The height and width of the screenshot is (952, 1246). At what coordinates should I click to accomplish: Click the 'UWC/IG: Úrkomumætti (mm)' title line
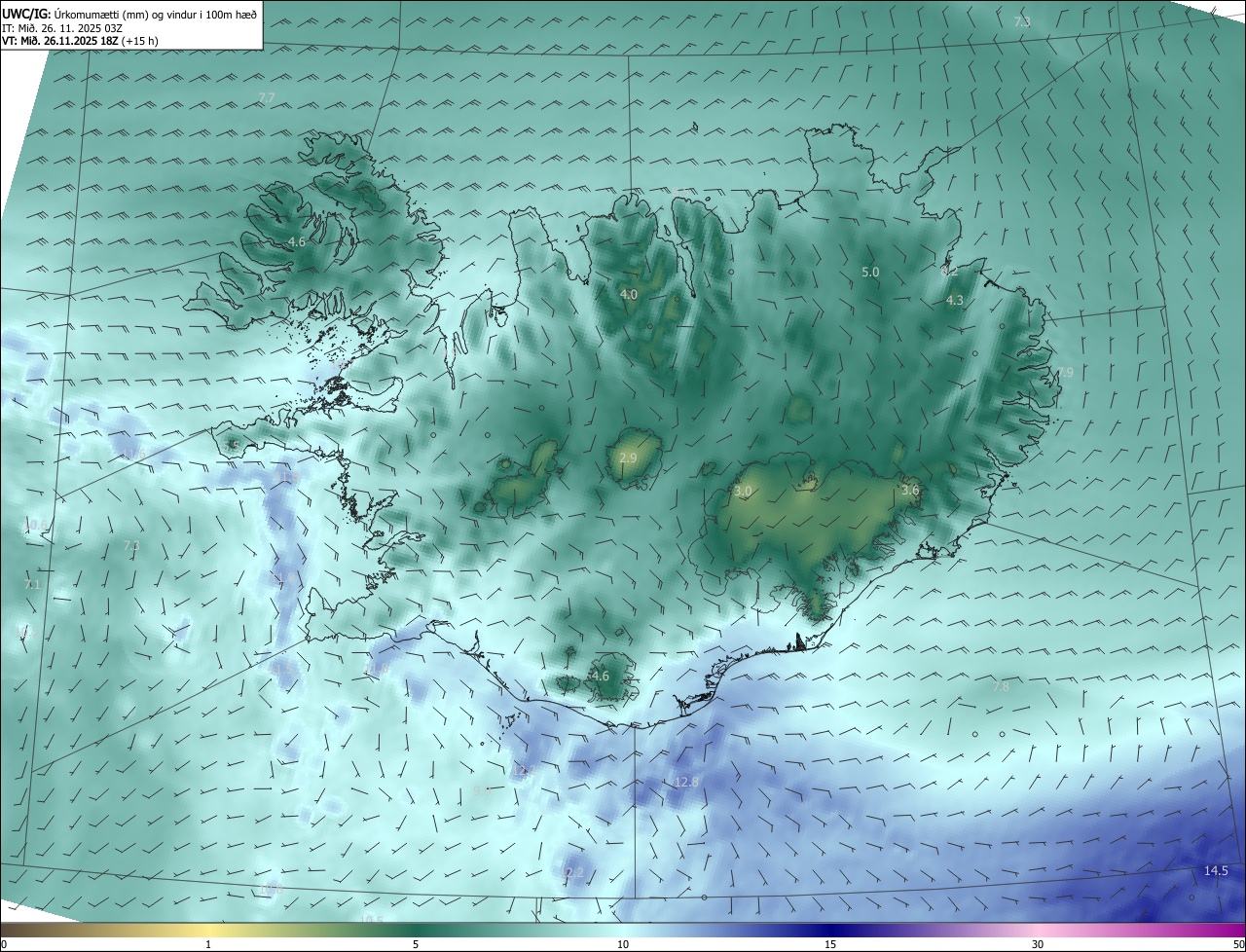pyautogui.click(x=129, y=14)
